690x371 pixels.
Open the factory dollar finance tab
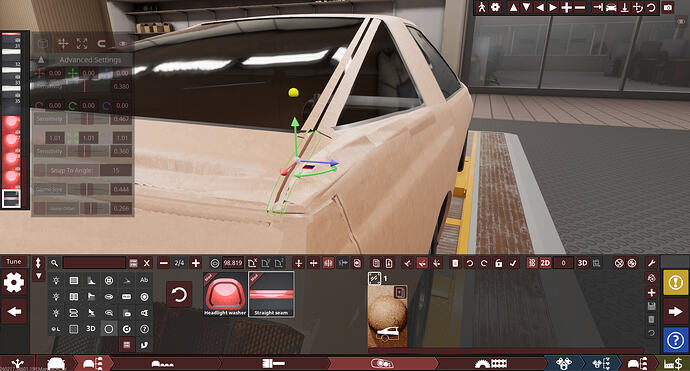click(x=674, y=364)
